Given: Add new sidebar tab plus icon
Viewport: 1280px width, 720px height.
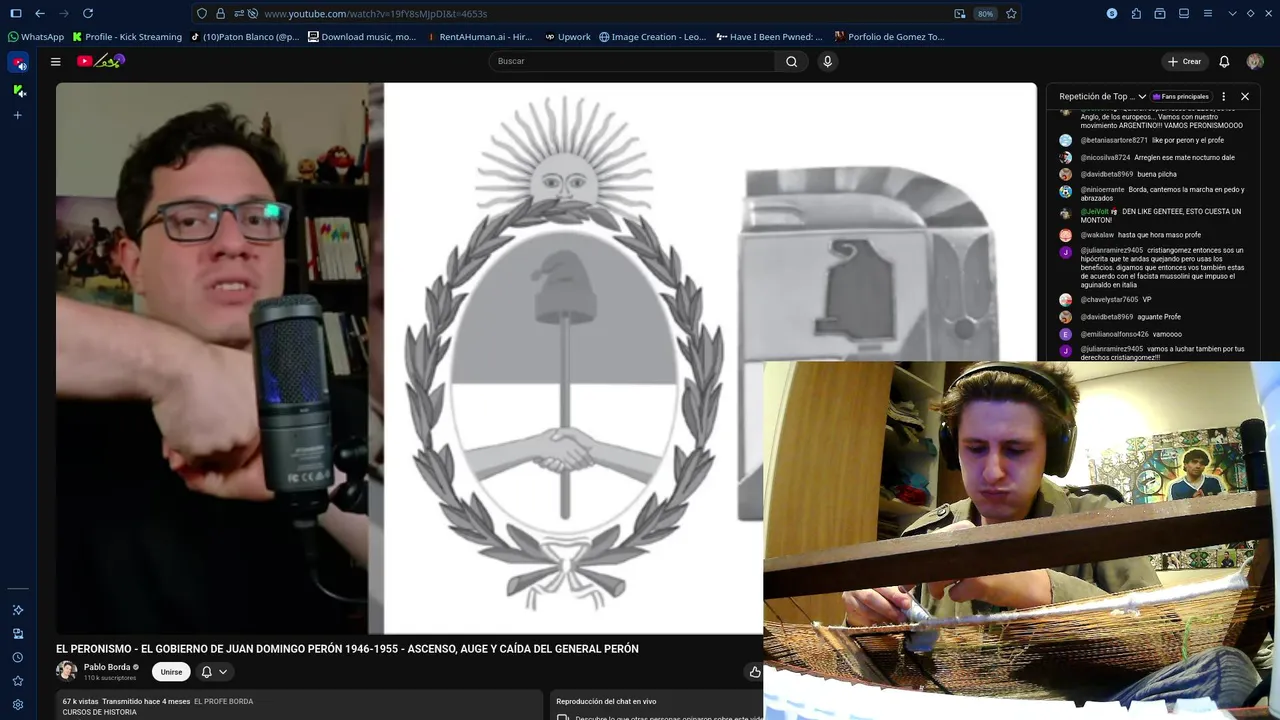Looking at the screenshot, I should (18, 115).
